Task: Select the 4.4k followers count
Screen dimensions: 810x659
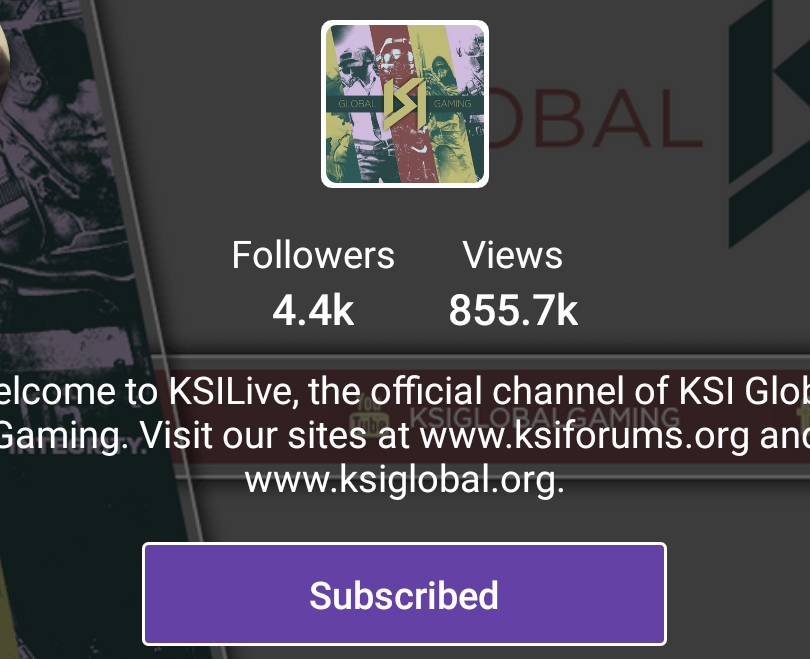Action: [313, 310]
